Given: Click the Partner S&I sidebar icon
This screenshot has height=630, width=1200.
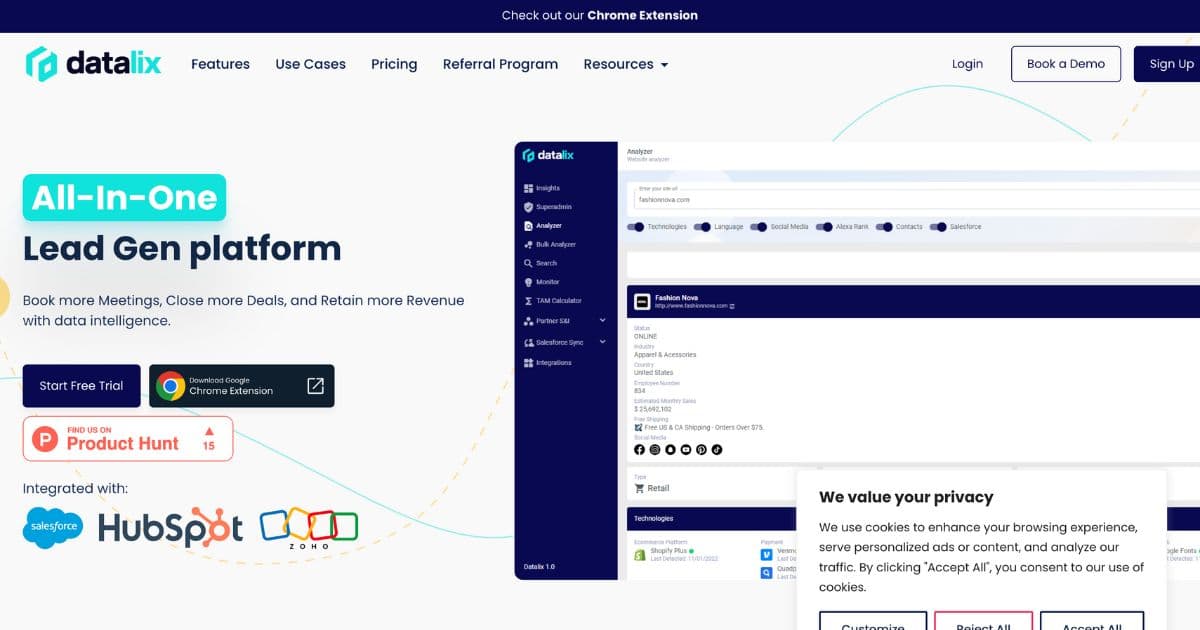Looking at the screenshot, I should pos(529,321).
